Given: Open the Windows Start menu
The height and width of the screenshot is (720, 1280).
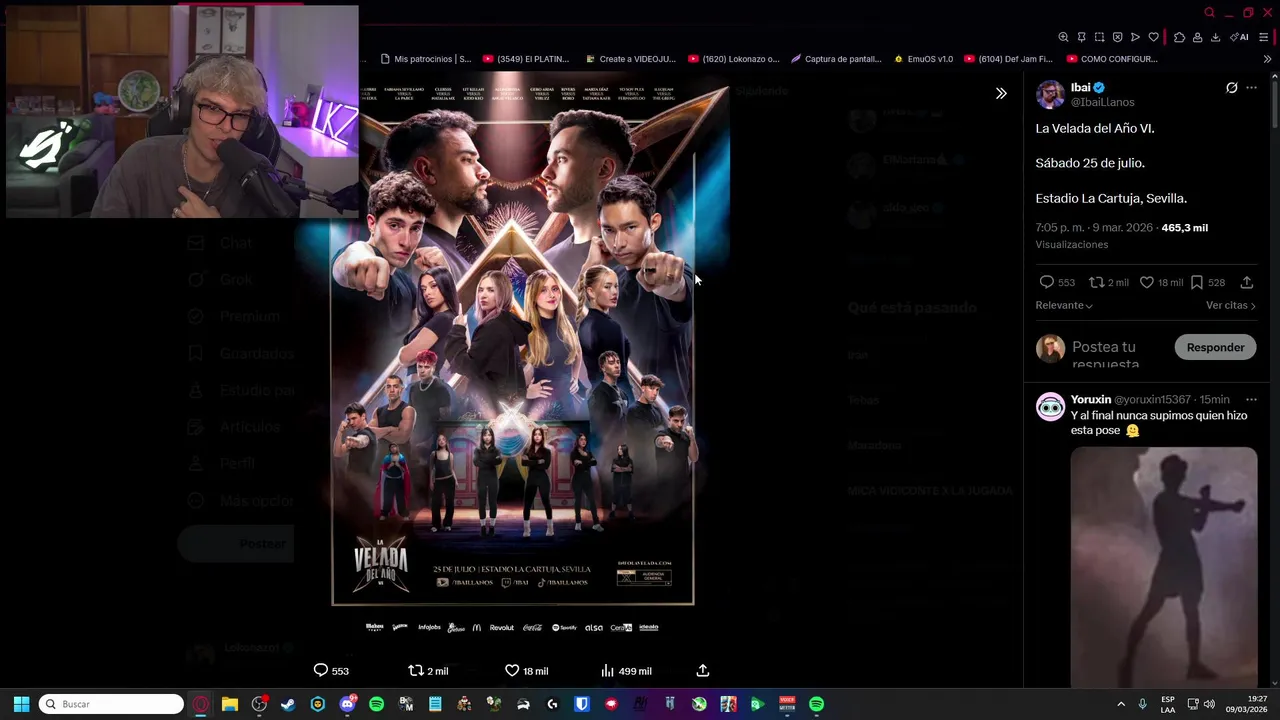Looking at the screenshot, I should coord(21,704).
